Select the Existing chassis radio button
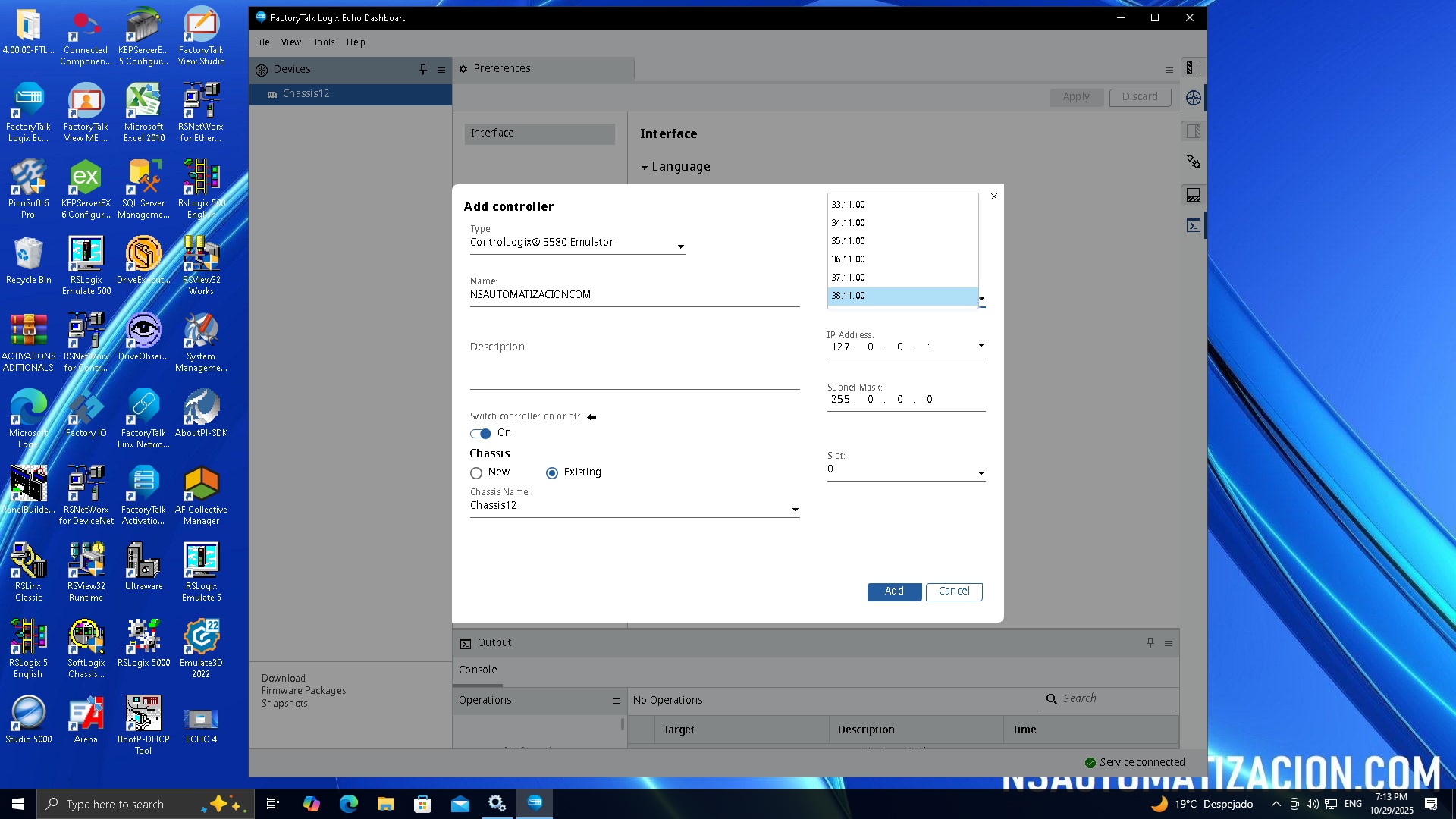 click(552, 473)
